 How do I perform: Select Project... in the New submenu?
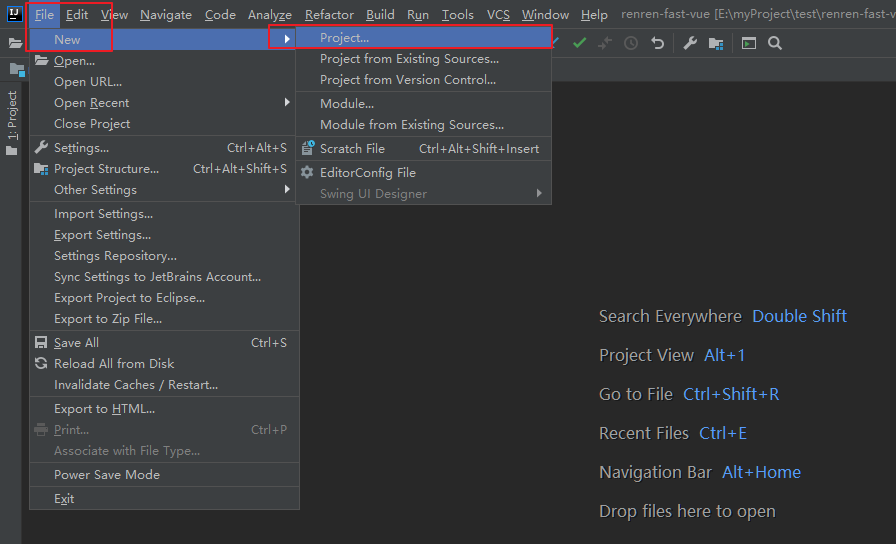[x=423, y=38]
